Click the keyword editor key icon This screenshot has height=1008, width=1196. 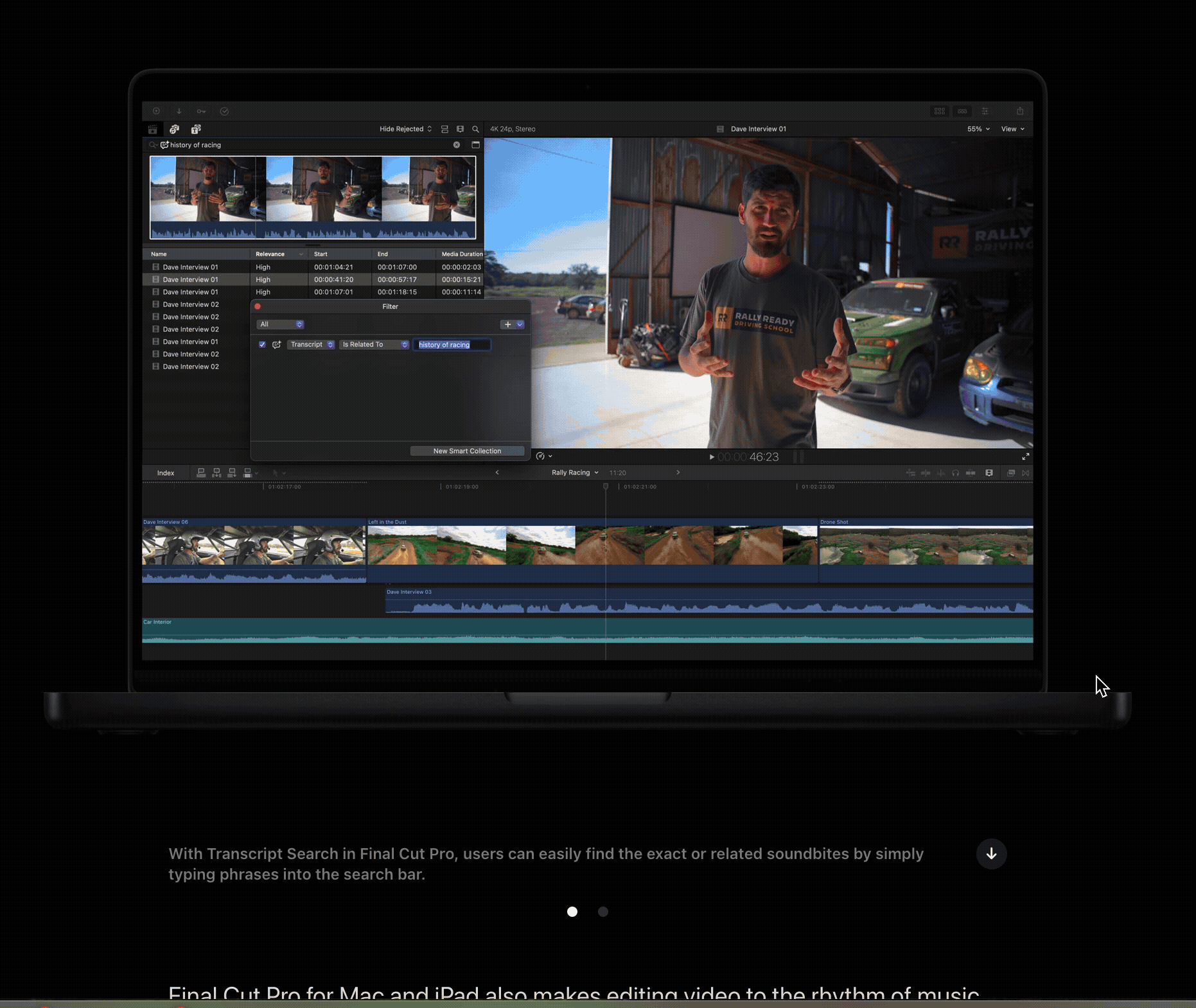pos(201,111)
